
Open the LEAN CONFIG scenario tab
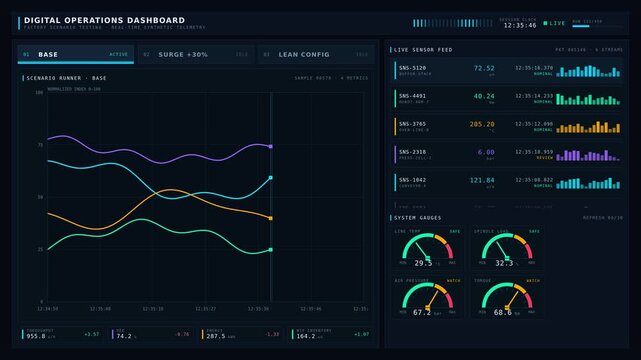[x=316, y=54]
